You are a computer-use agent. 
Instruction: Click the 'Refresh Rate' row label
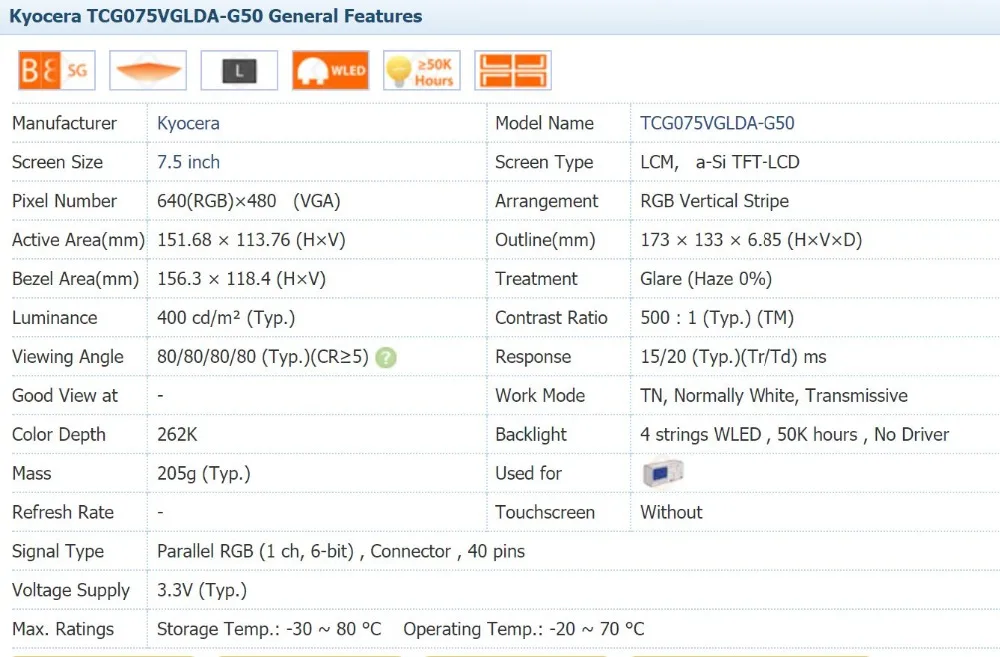click(x=63, y=512)
